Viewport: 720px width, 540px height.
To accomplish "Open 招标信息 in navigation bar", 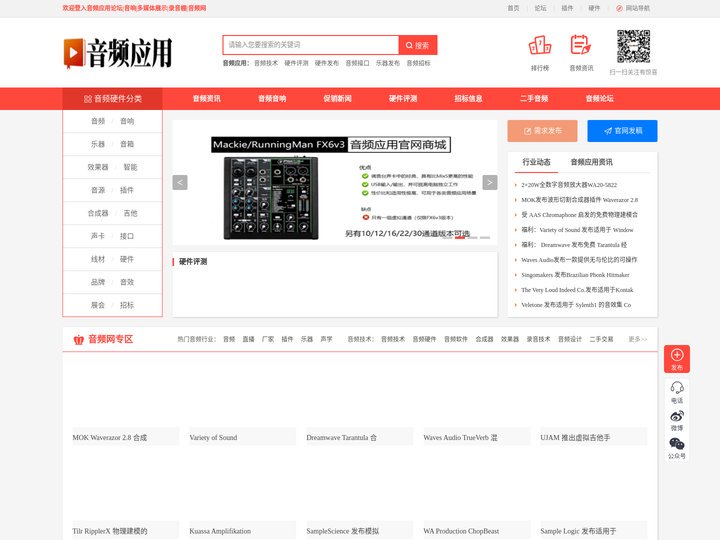I will pos(468,98).
